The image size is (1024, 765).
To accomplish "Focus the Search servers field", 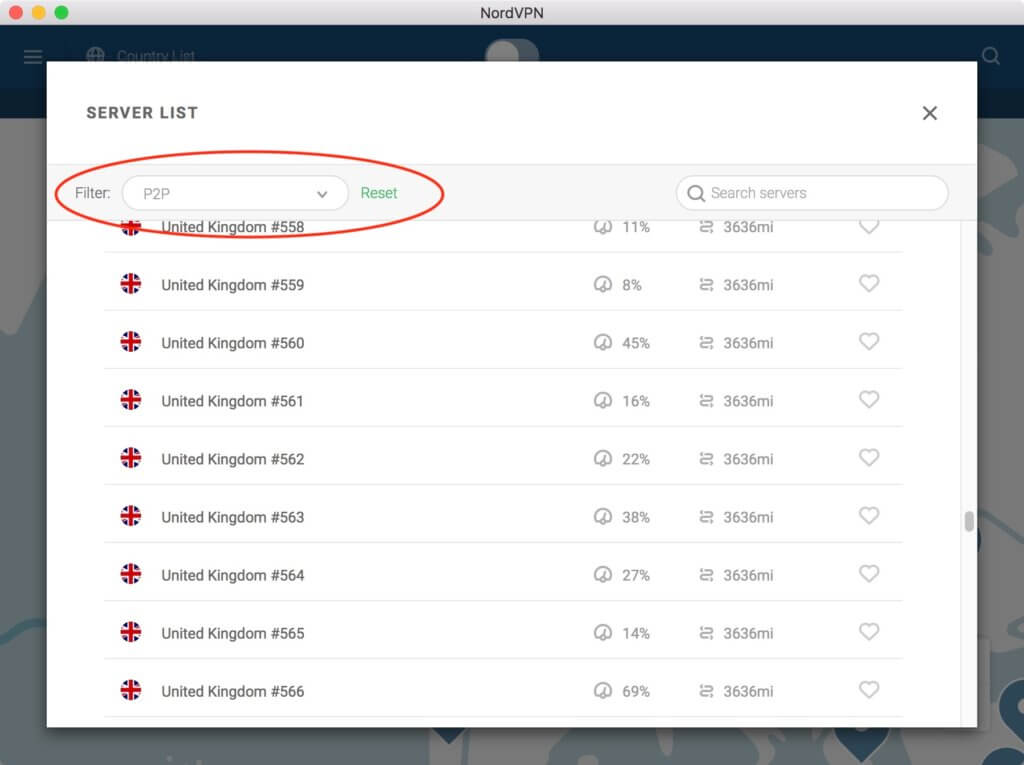I will [x=812, y=193].
